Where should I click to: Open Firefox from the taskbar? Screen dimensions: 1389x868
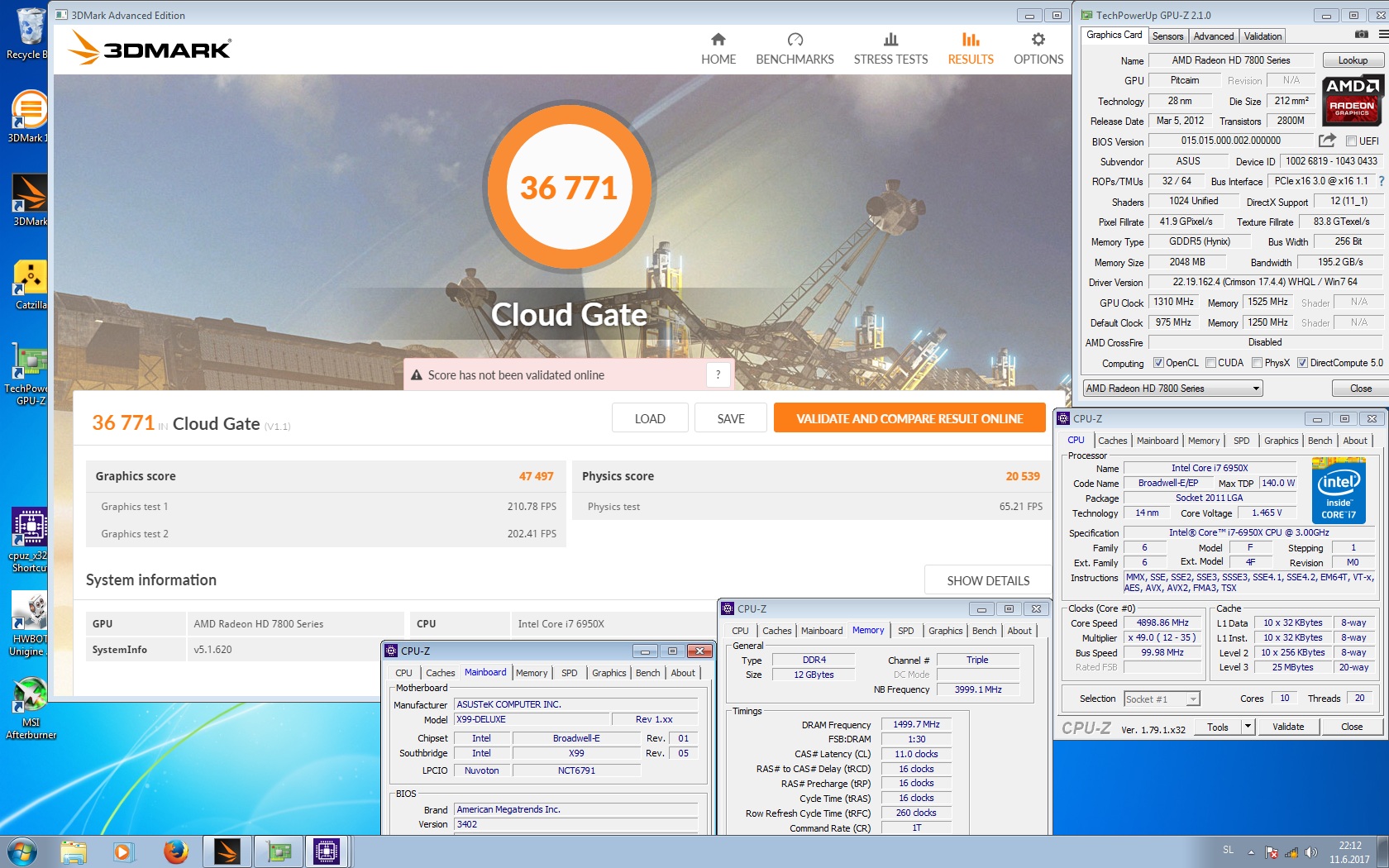tap(175, 851)
